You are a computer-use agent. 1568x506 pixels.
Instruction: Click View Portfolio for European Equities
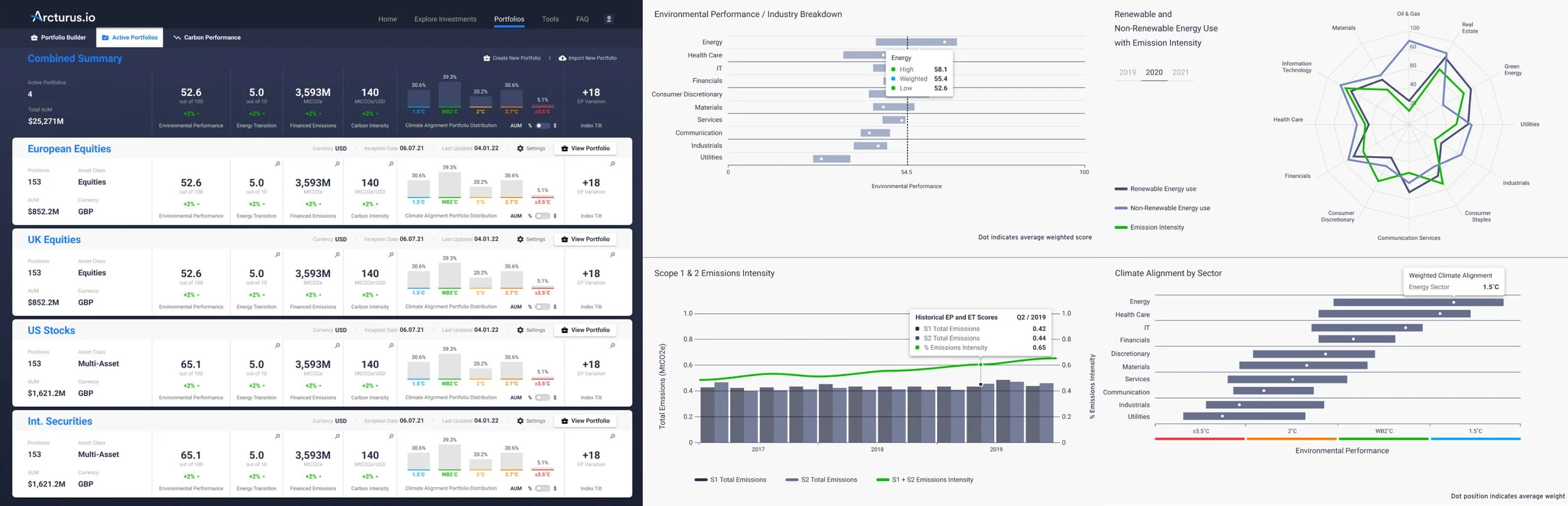click(x=585, y=149)
